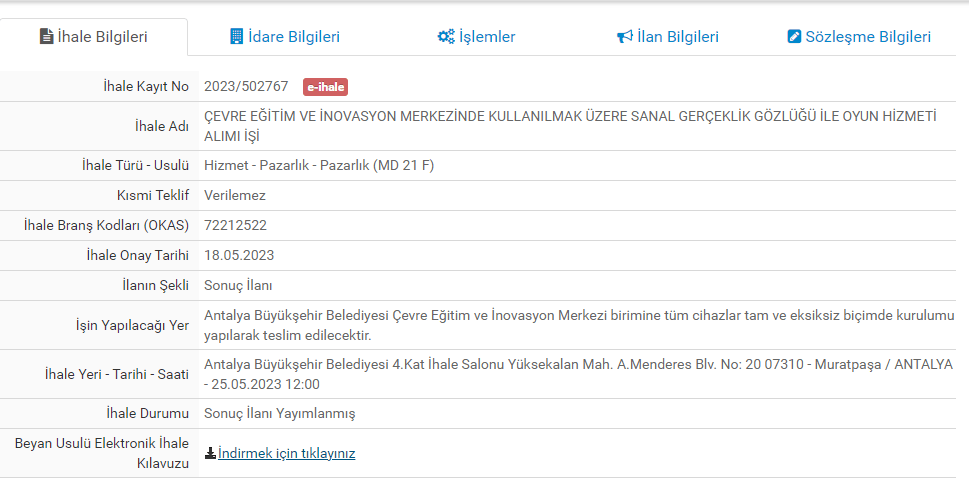Click the megaphone icon beside İlan Bilgileri
Screen dimensions: 969x485
624,37
